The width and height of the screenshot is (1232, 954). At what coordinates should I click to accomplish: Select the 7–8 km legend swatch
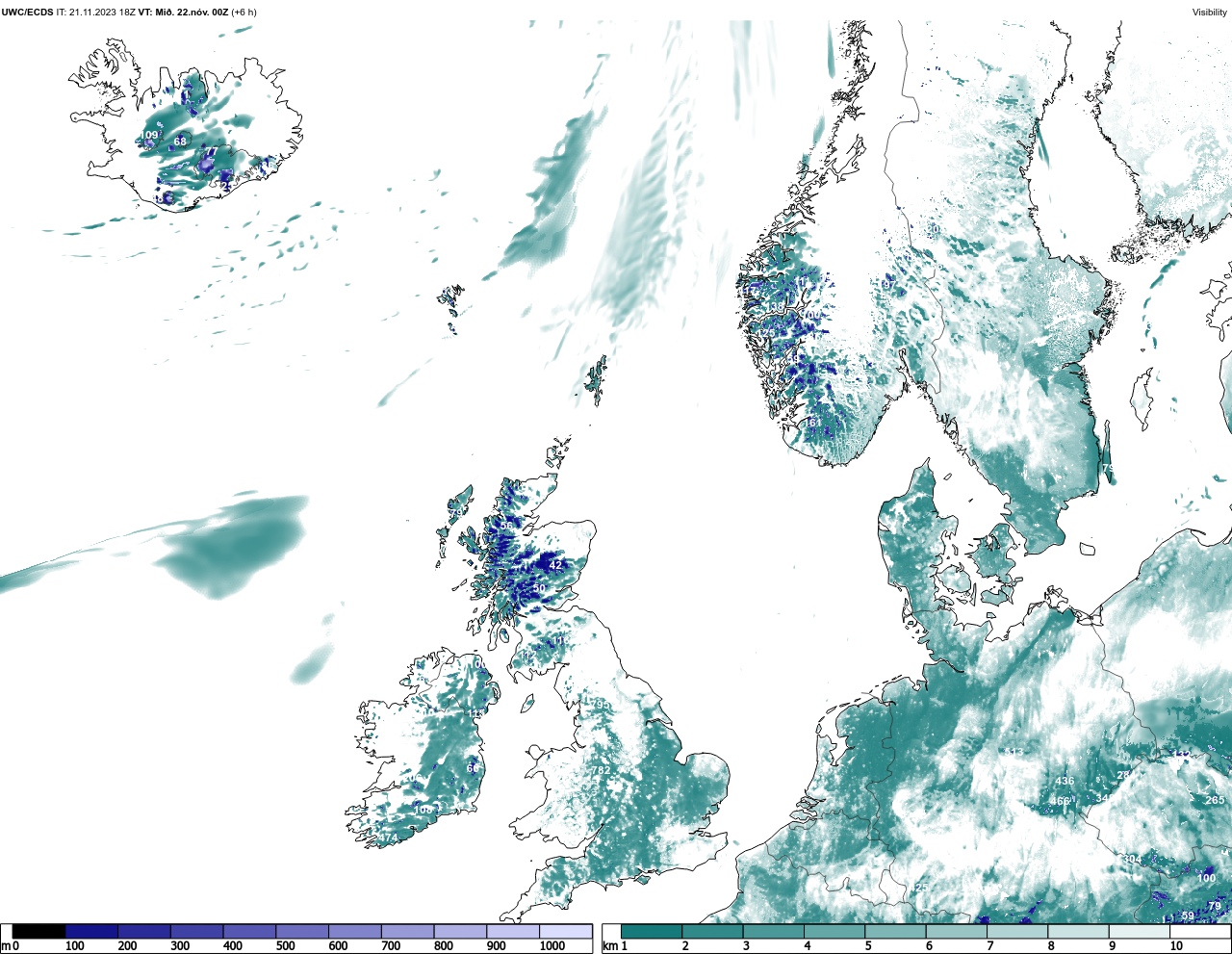coord(1017,932)
